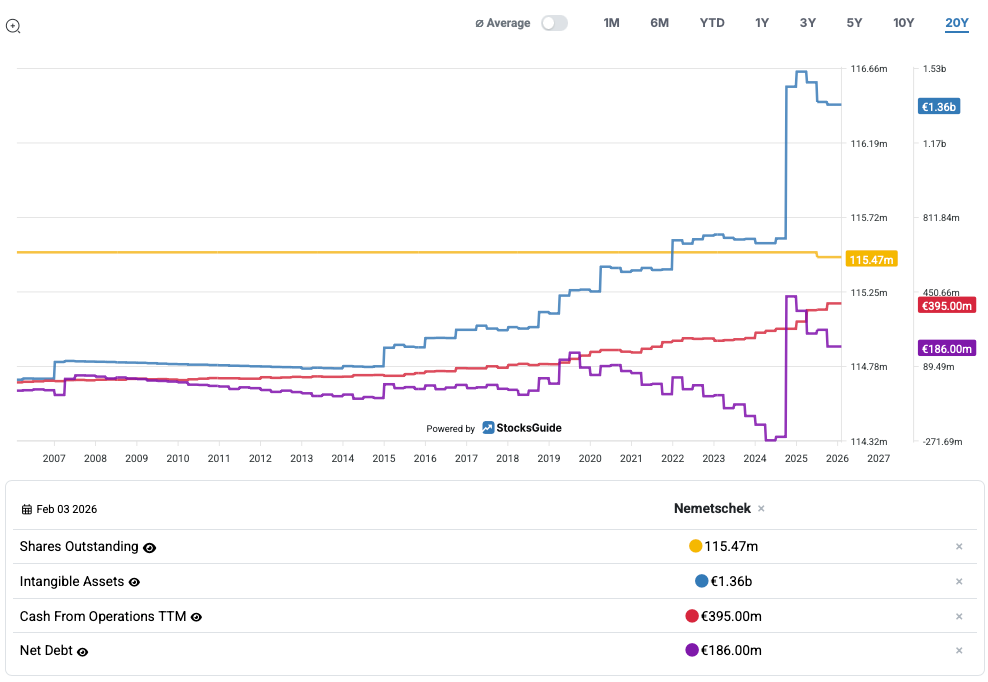Viewport: 988px width, 682px height.
Task: Remove the Shares Outstanding row
Action: tap(958, 547)
